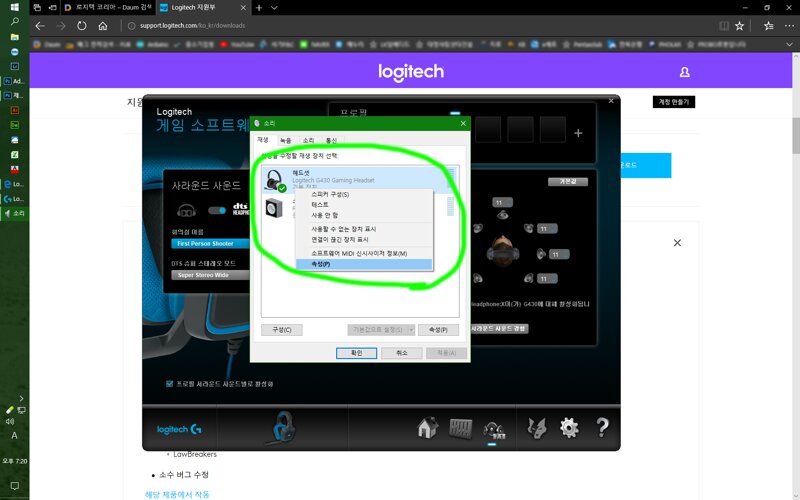The image size is (800, 500).
Task: Expand the browser tab list chevron
Action: tap(274, 8)
